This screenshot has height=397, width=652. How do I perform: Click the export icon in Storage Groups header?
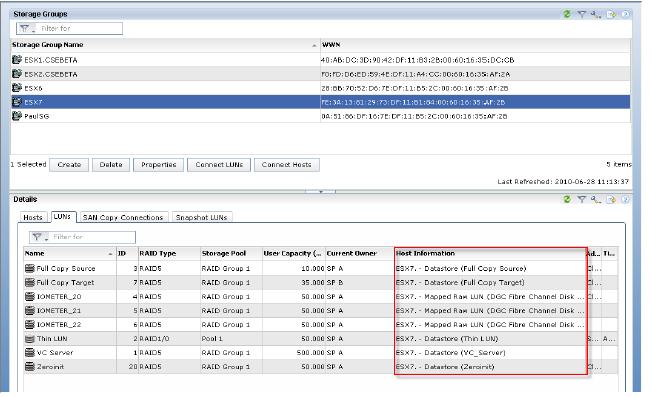pyautogui.click(x=611, y=15)
